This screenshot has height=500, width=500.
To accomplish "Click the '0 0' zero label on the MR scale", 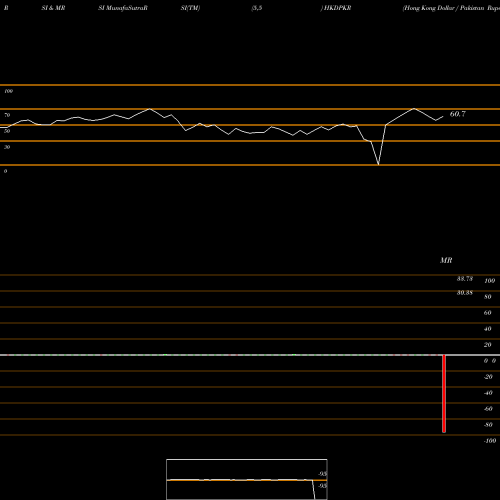I will 490,361.
